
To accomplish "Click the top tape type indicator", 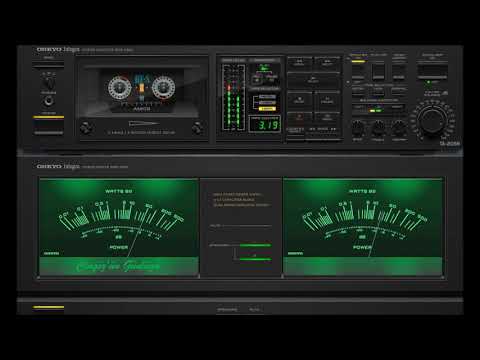I will (267, 97).
